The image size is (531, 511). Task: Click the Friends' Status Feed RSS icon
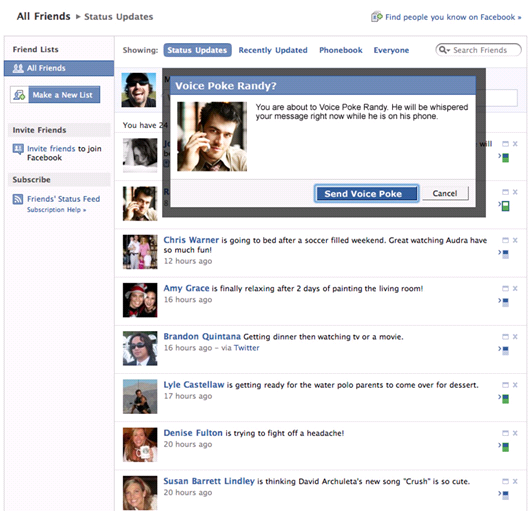tap(18, 199)
